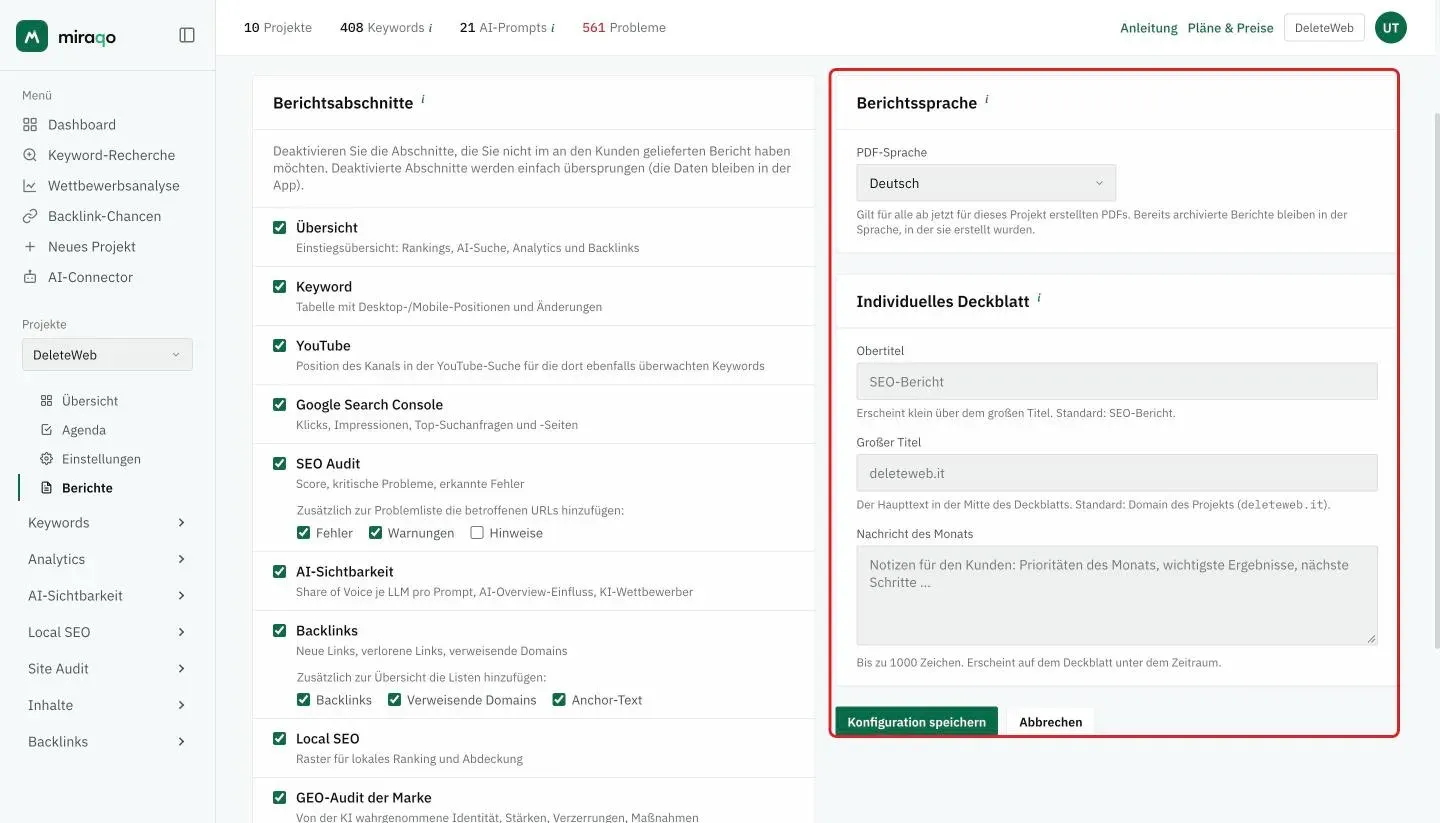
Task: Uncheck the Warnungen checkbox
Action: pos(376,533)
